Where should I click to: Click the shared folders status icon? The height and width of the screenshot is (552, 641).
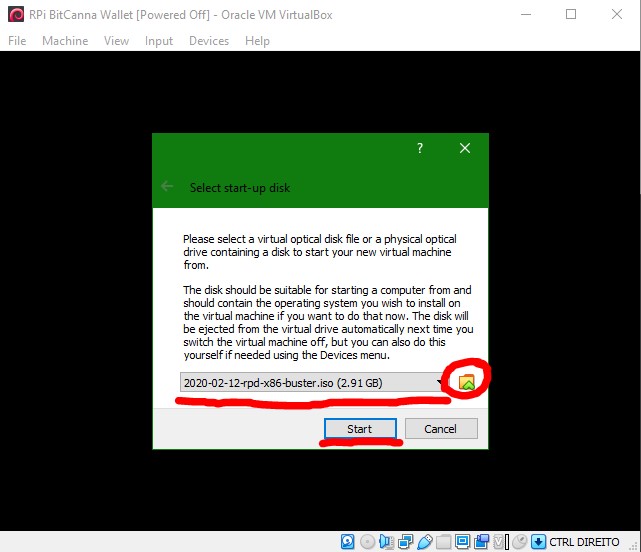tap(444, 542)
